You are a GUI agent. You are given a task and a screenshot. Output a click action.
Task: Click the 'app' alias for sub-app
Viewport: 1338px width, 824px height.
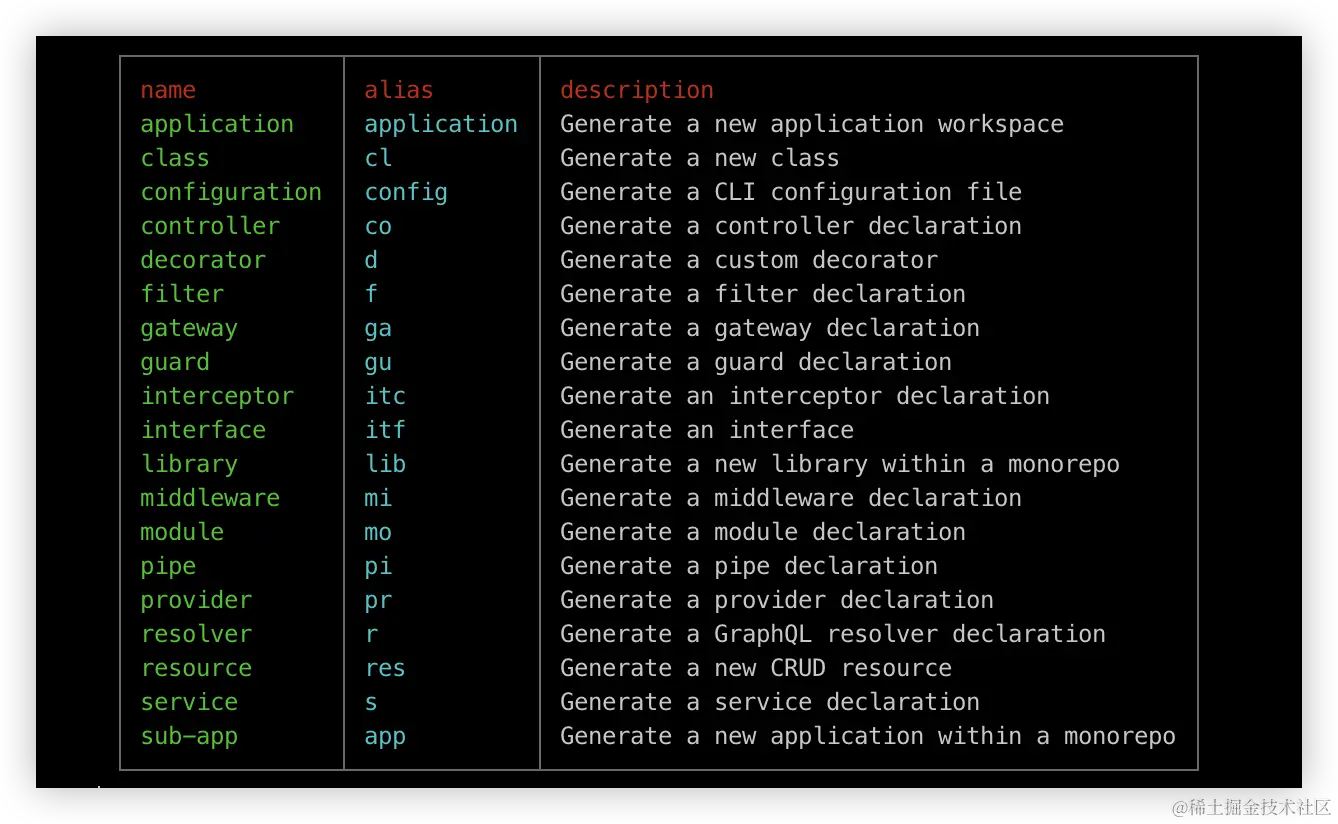coord(385,736)
